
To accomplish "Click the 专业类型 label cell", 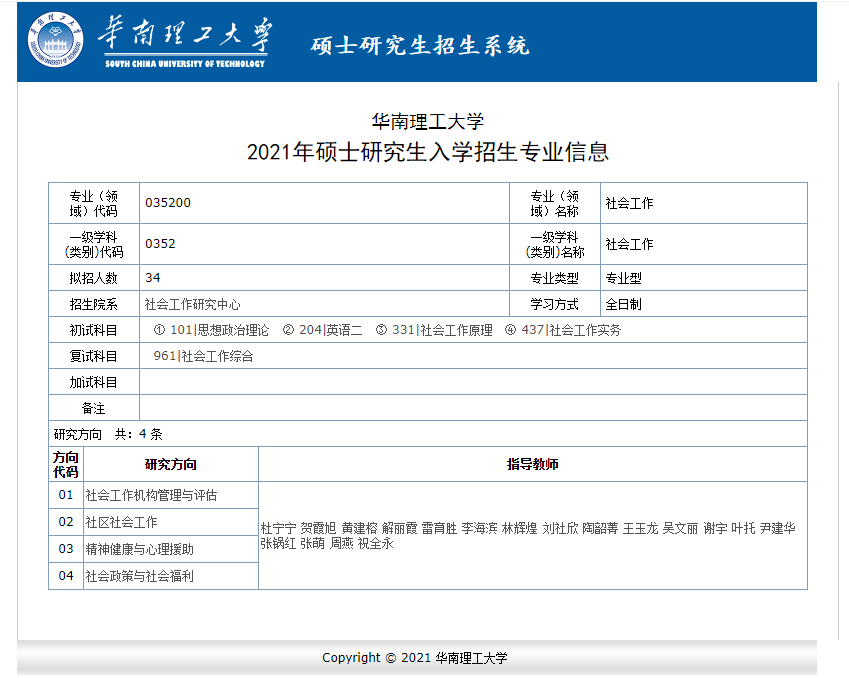I will pos(554,278).
